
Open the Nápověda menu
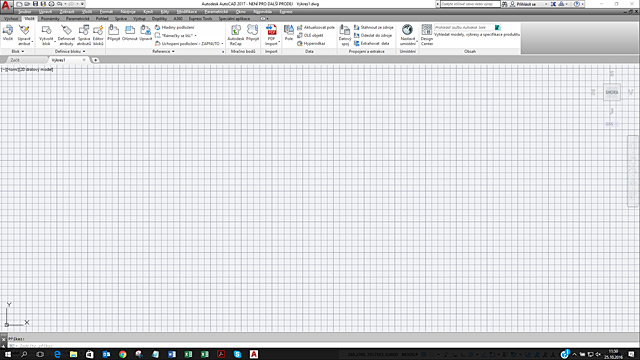tap(262, 12)
